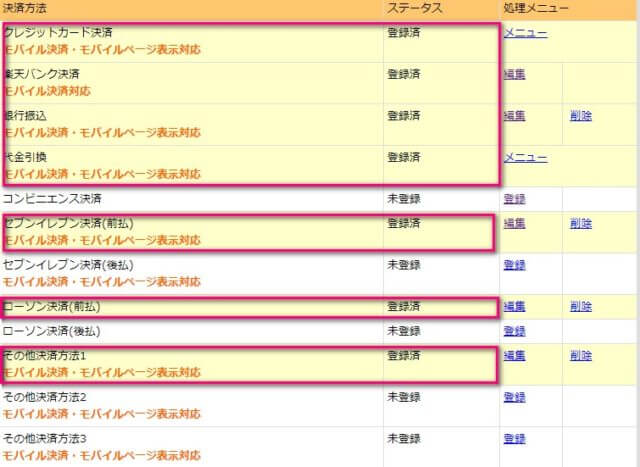Click 削除 for ローソン決済(前払)
This screenshot has height=467, width=640.
click(x=580, y=306)
